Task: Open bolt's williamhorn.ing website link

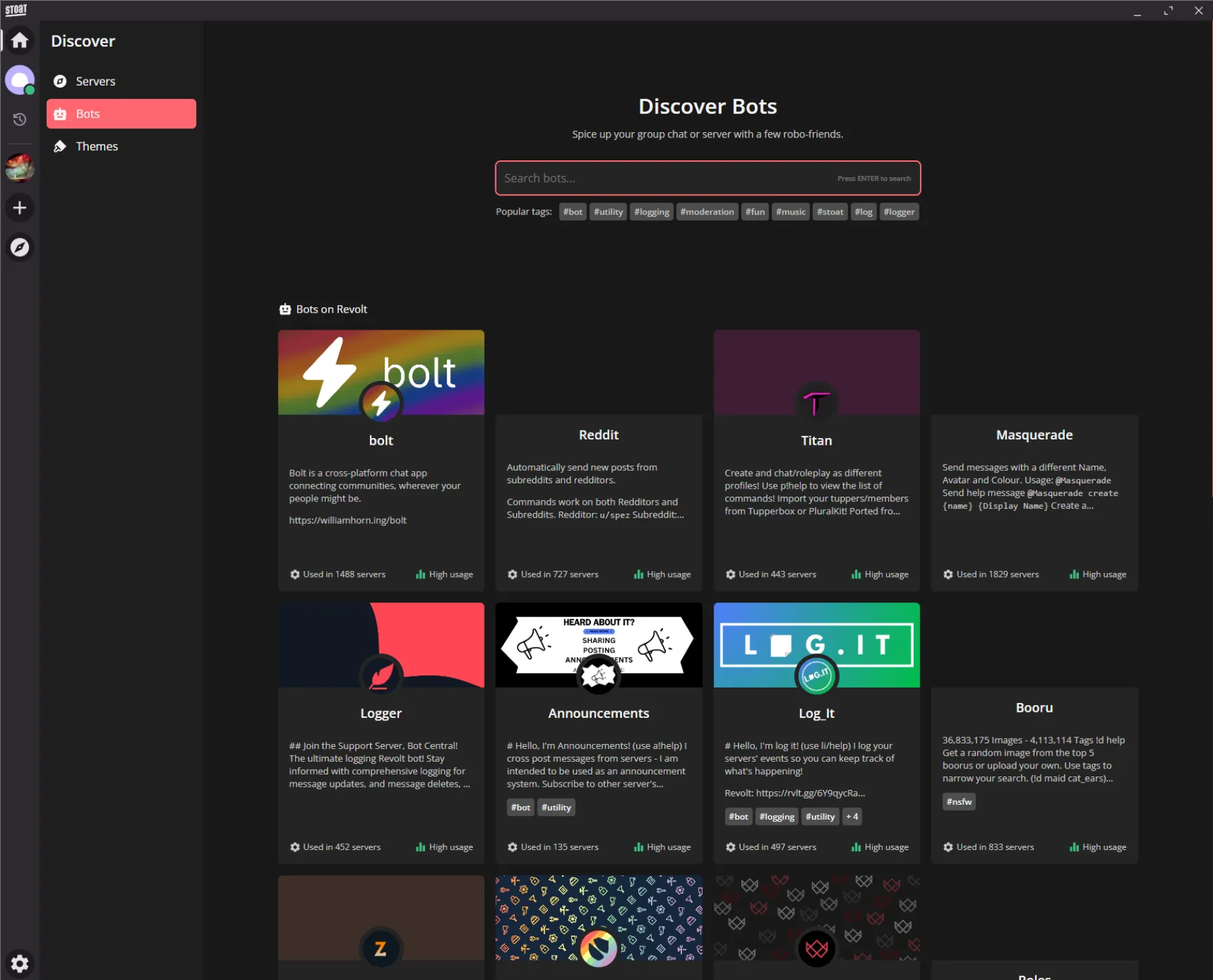Action: tap(348, 520)
